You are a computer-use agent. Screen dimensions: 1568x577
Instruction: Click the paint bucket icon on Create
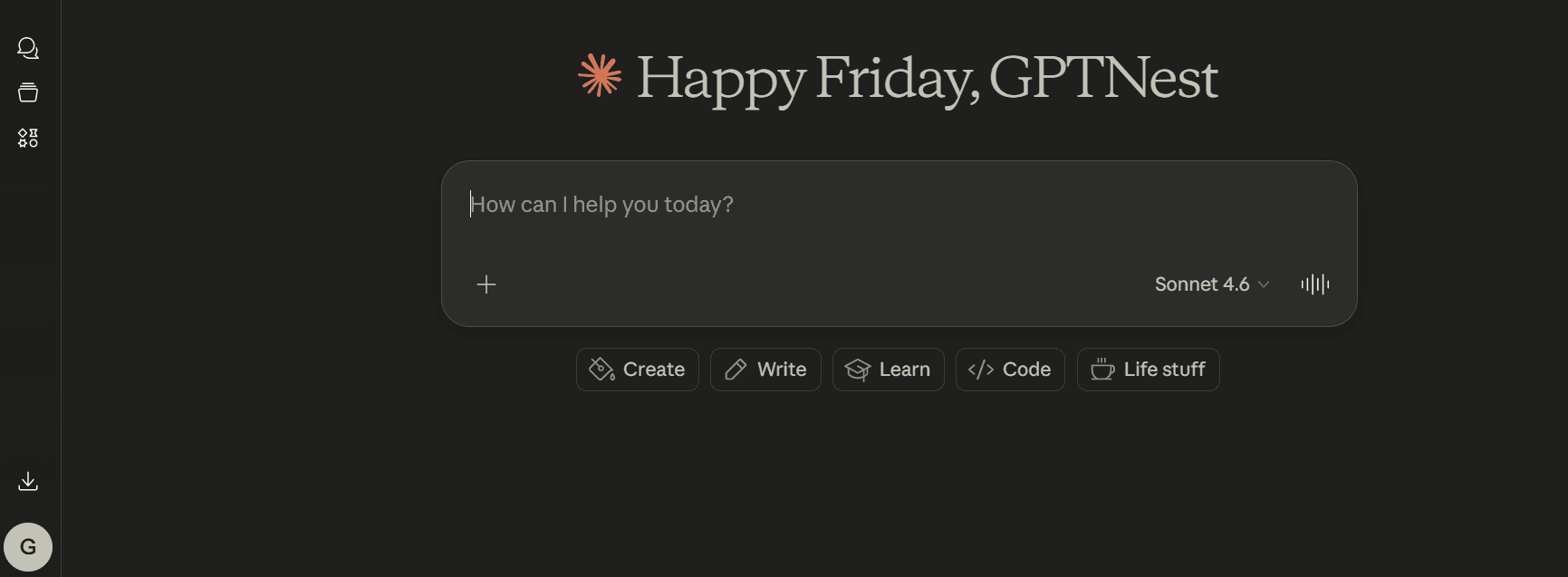click(601, 370)
